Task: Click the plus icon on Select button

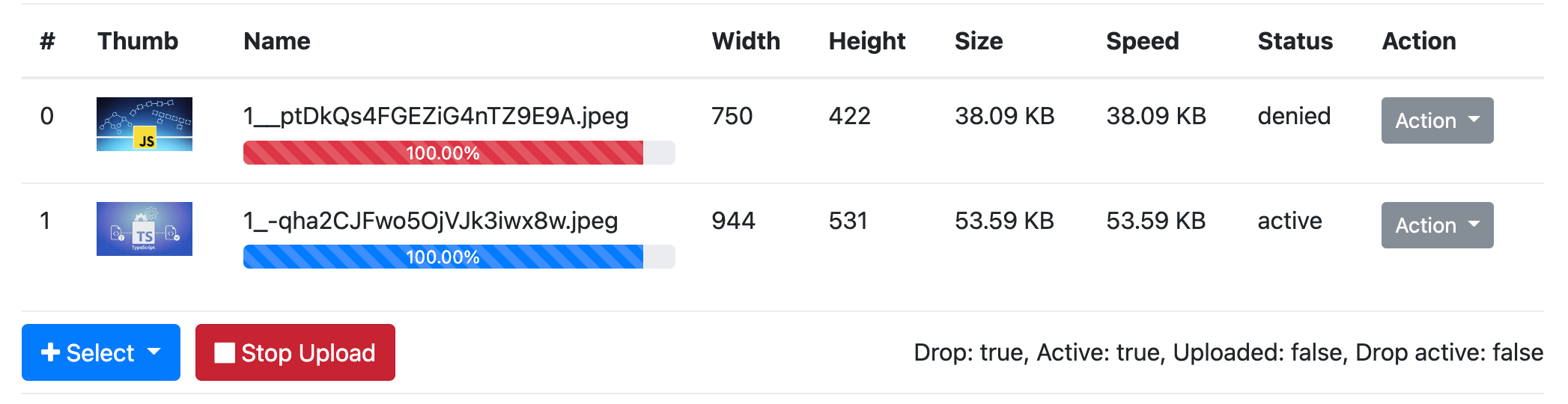Action: click(x=50, y=352)
